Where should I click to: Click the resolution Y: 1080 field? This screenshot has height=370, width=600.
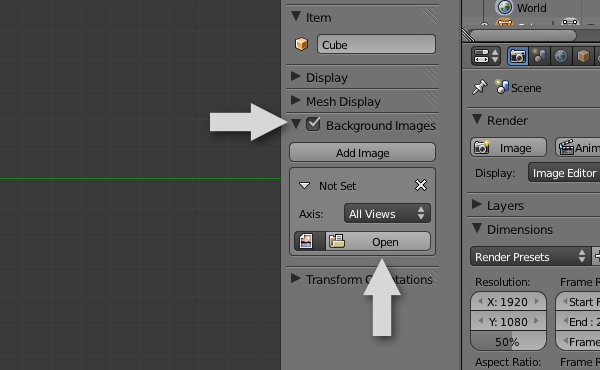508,322
